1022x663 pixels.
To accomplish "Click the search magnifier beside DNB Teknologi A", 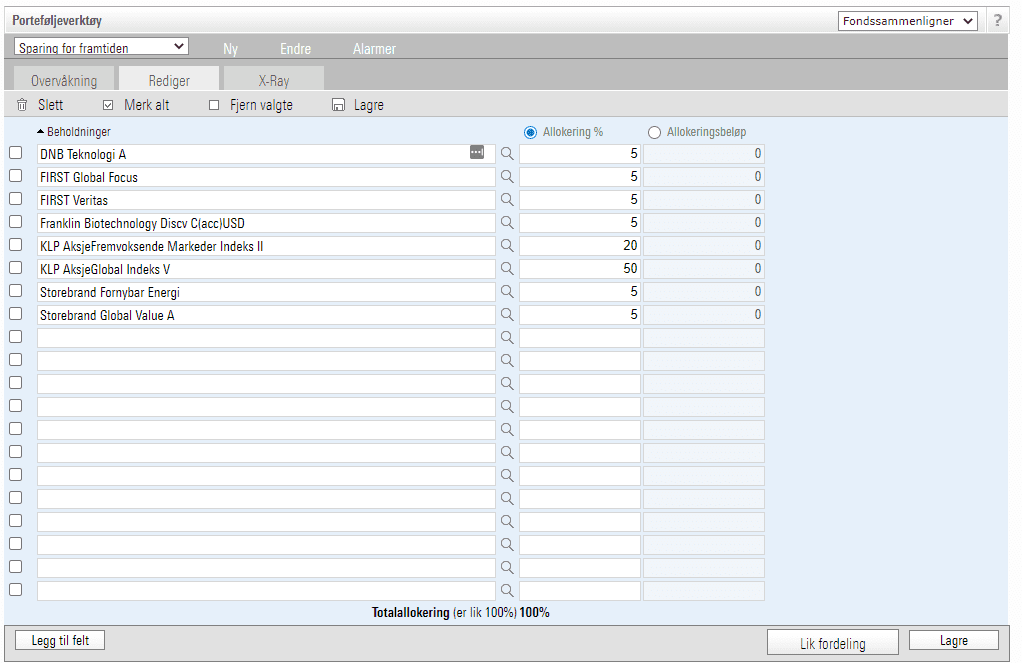I will pos(506,154).
